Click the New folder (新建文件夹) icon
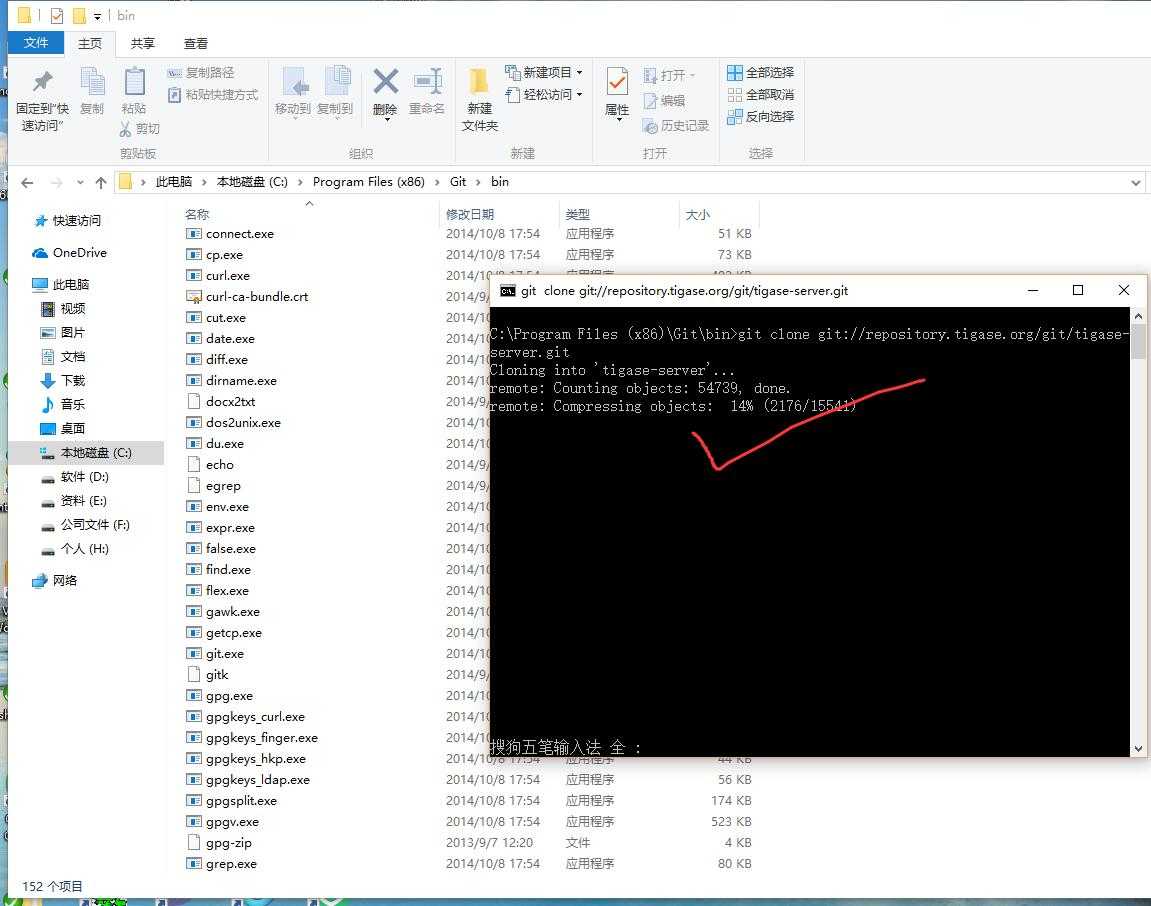 479,81
